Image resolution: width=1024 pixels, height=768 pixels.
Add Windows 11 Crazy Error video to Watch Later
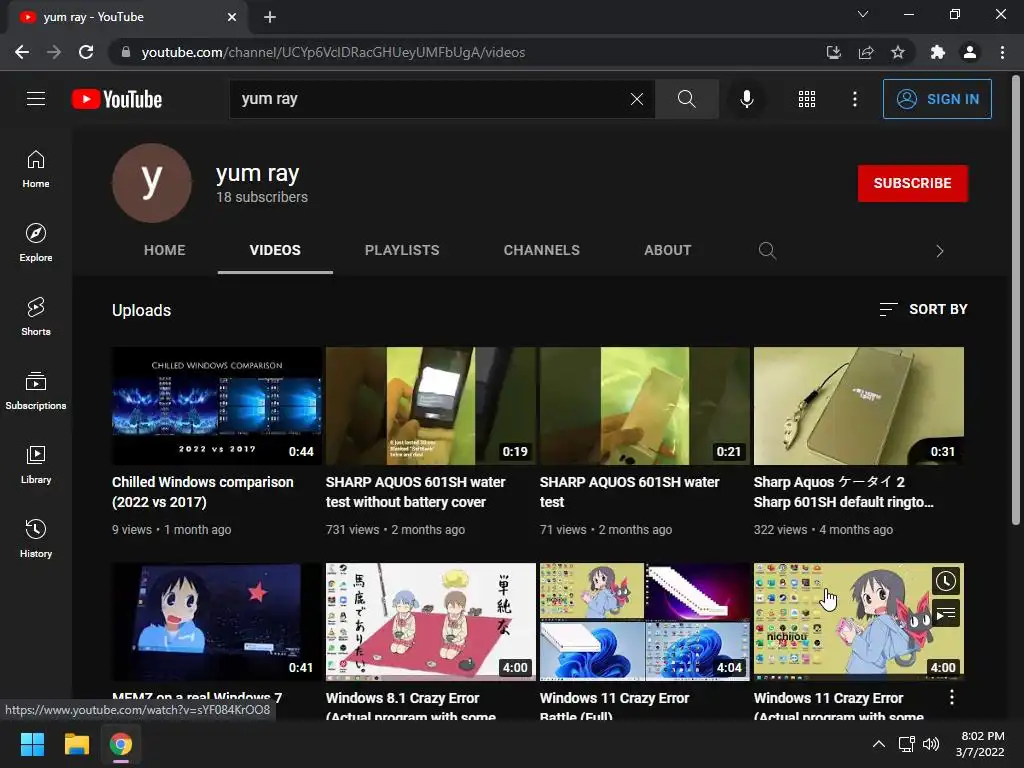(x=945, y=581)
